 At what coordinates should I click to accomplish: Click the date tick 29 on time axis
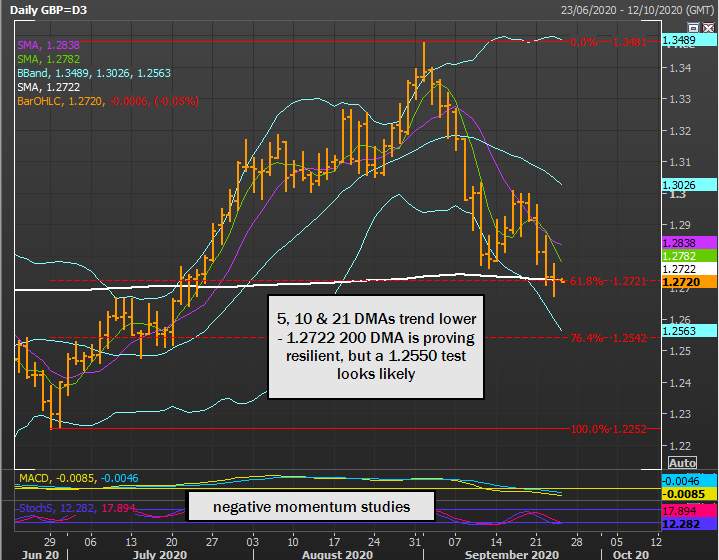click(x=50, y=542)
